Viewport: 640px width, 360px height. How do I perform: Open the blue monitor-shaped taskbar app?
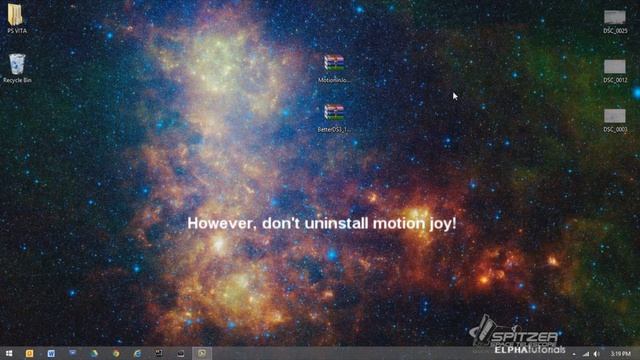pos(73,353)
